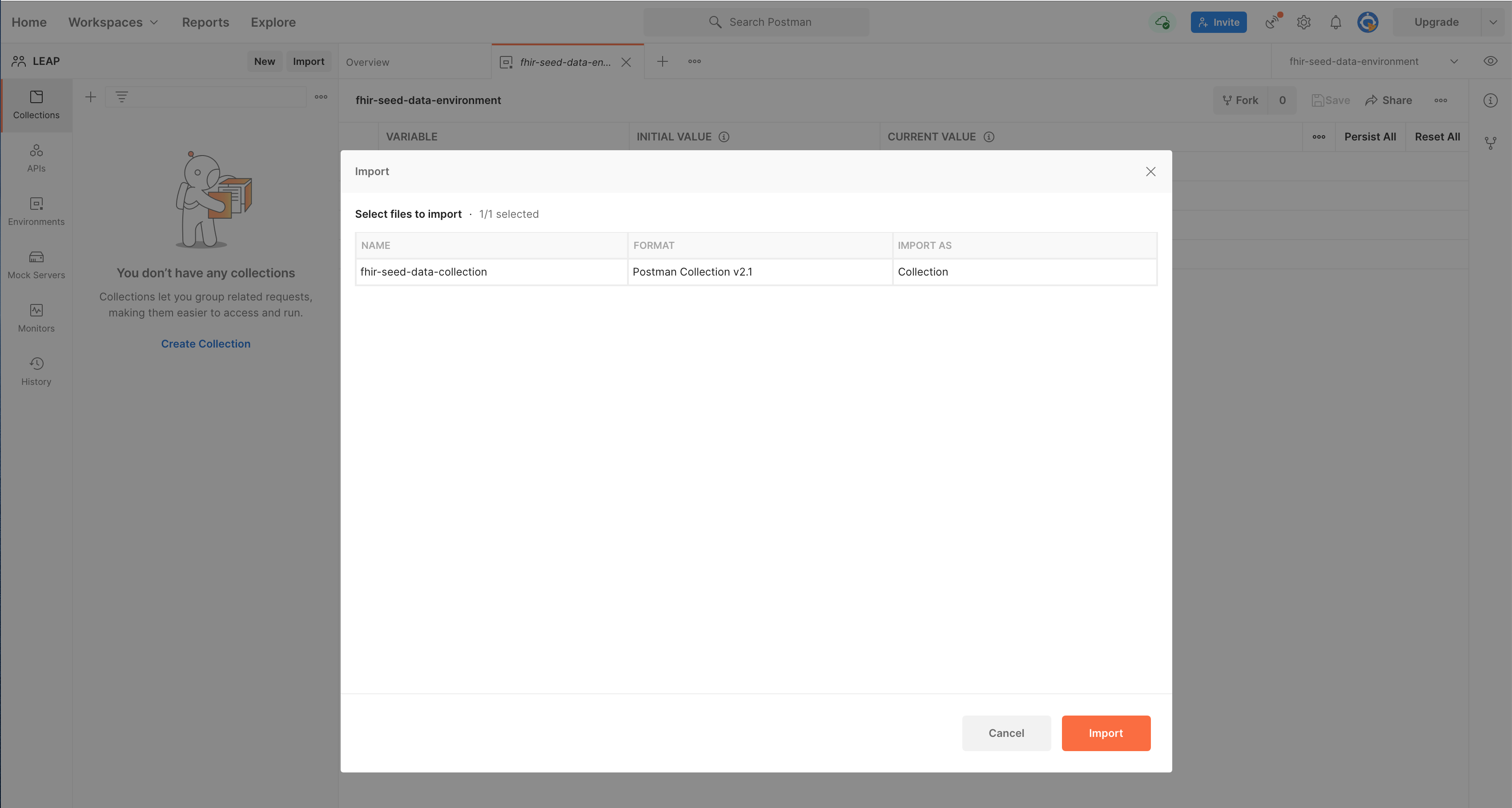The height and width of the screenshot is (808, 1512).
Task: Click the user avatar icon
Action: [x=1367, y=22]
